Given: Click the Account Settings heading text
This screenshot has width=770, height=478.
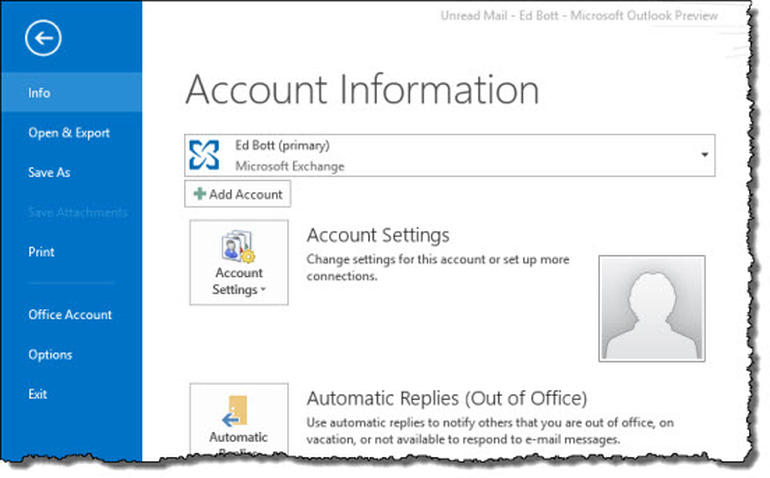Looking at the screenshot, I should point(378,235).
